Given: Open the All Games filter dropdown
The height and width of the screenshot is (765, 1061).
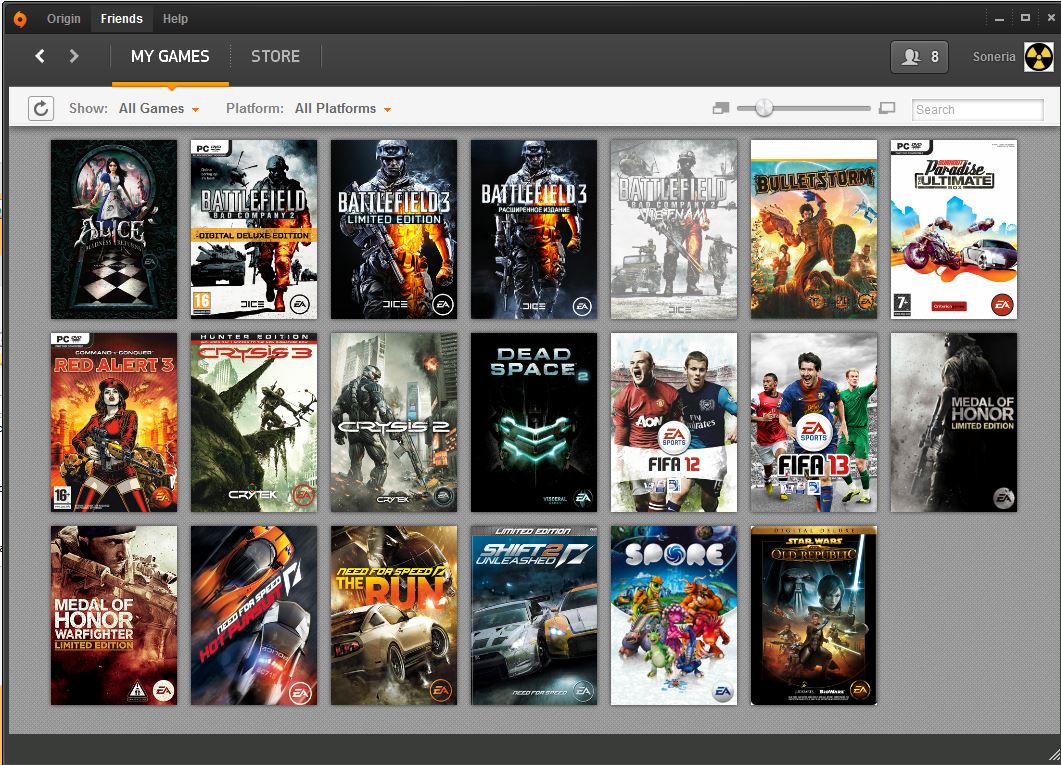Looking at the screenshot, I should coord(159,108).
